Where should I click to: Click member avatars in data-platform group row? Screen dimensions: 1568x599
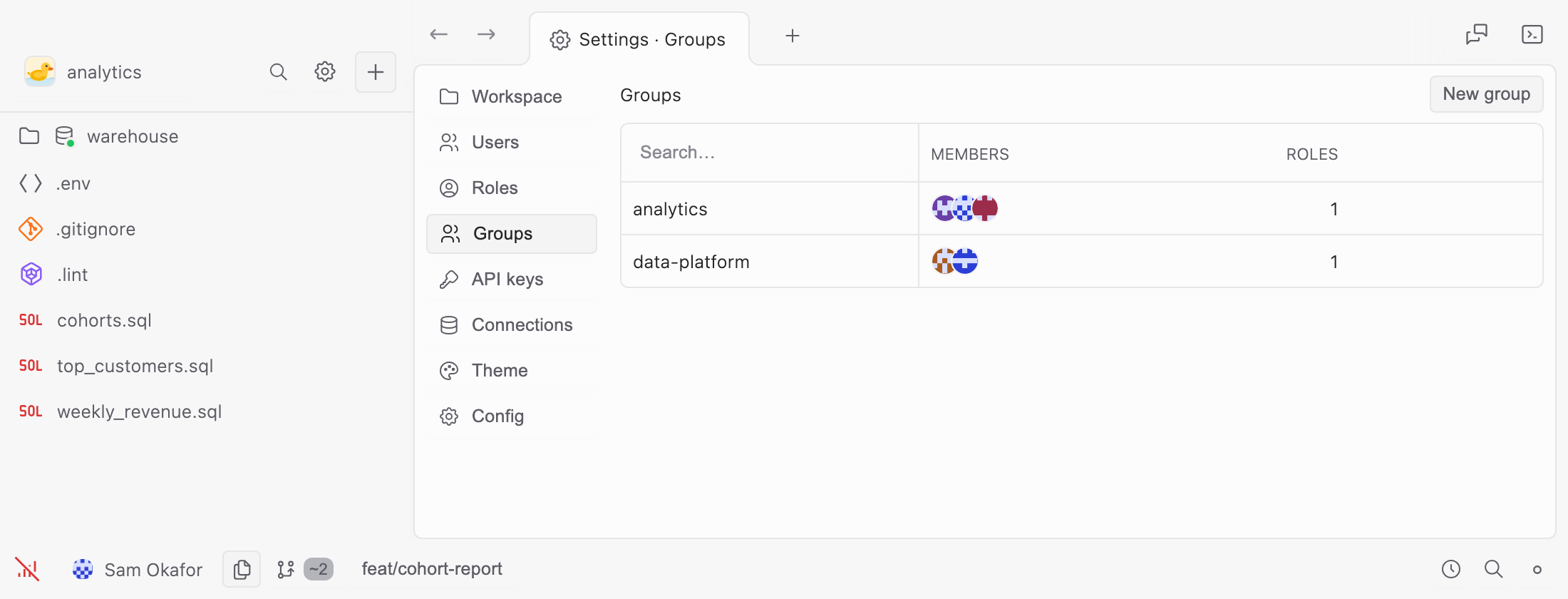tap(955, 261)
